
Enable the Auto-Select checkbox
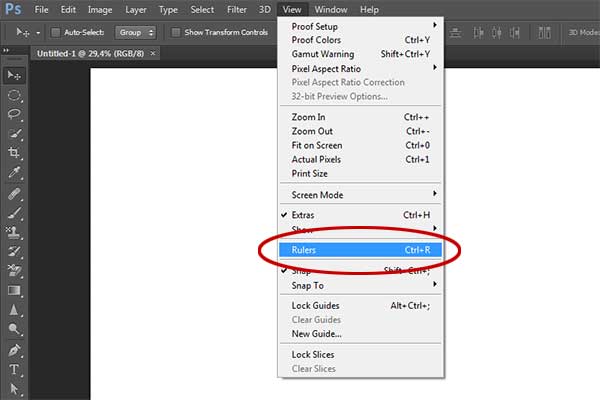click(55, 33)
